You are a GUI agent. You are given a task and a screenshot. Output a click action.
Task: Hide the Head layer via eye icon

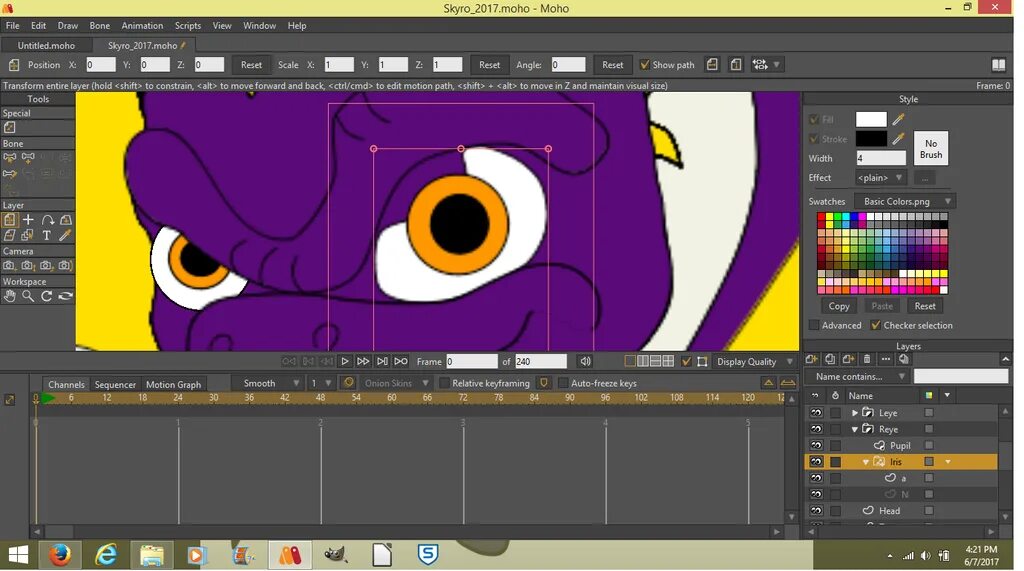click(x=816, y=511)
